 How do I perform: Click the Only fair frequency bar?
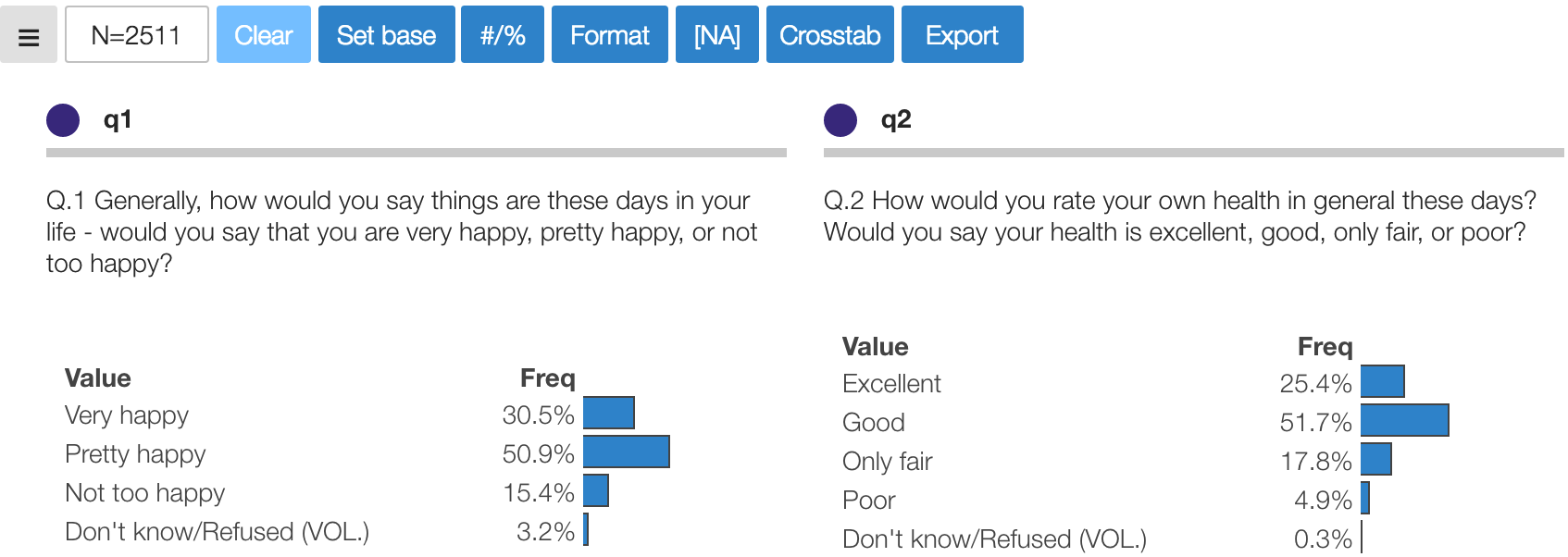1375,459
